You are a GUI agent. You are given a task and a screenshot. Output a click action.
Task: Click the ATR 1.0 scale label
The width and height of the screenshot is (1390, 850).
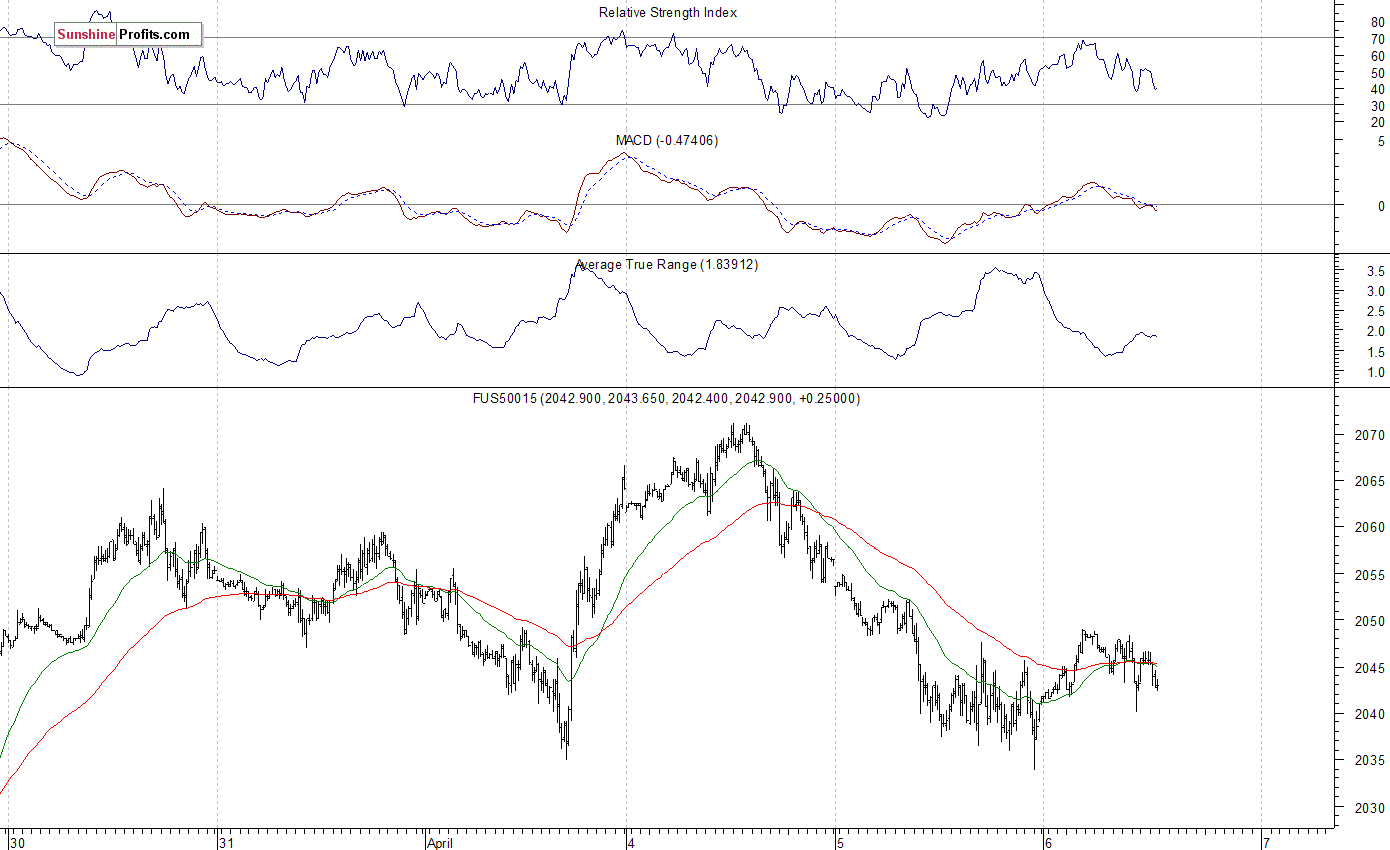coord(1376,373)
